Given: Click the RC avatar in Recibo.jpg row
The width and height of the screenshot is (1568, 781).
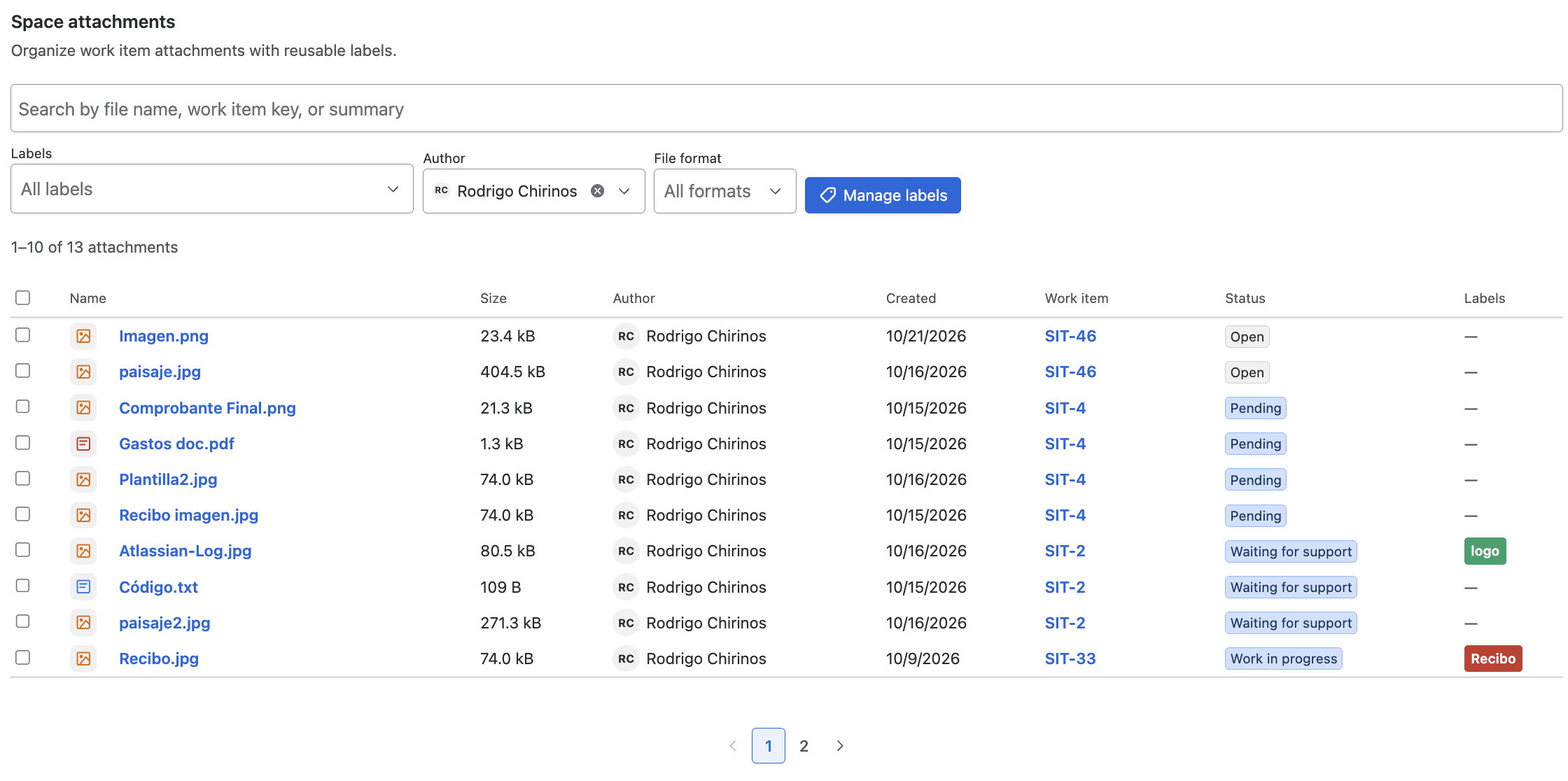Looking at the screenshot, I should click(626, 659).
